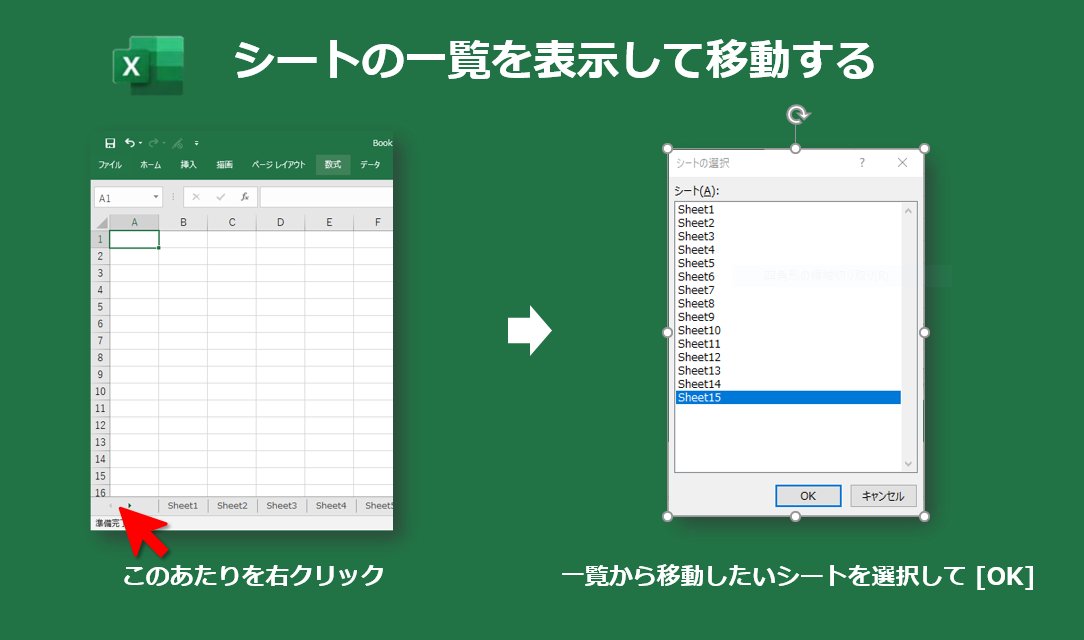Image resolution: width=1084 pixels, height=640 pixels.
Task: Click the formula bar Cancel X icon
Action: point(196,198)
